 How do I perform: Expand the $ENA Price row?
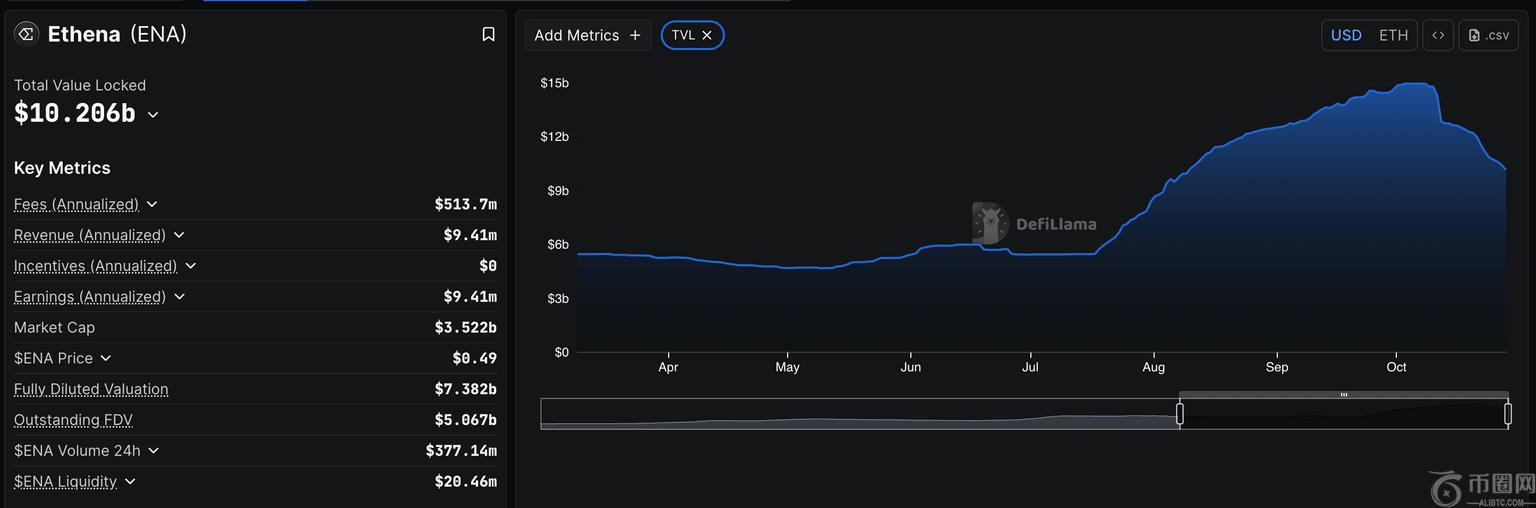tap(106, 358)
